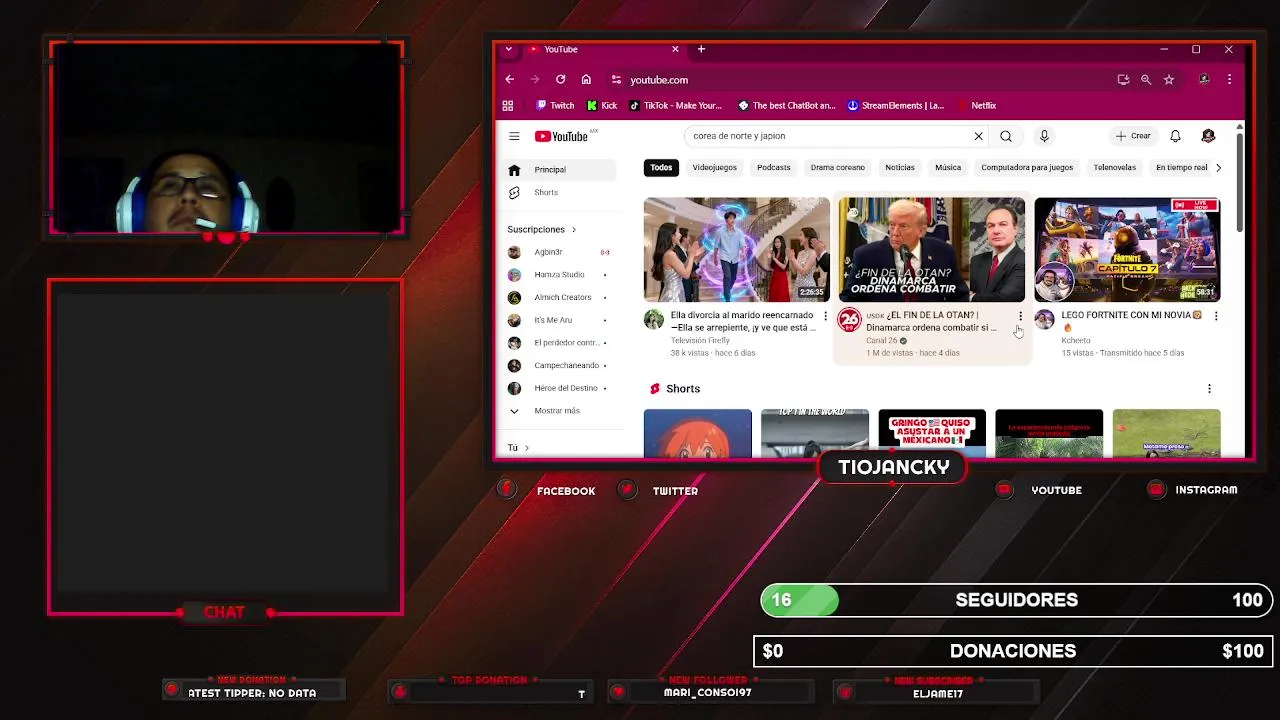View site information icon in address bar
The height and width of the screenshot is (720, 1280).
click(616, 80)
